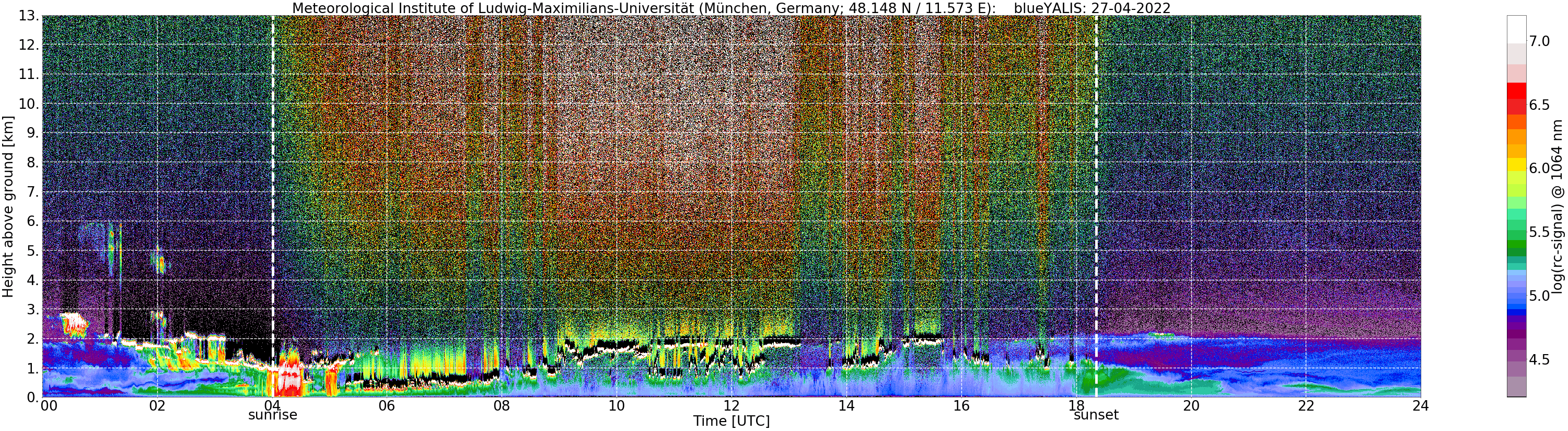Click the x-axis tick label '08'

[x=502, y=406]
